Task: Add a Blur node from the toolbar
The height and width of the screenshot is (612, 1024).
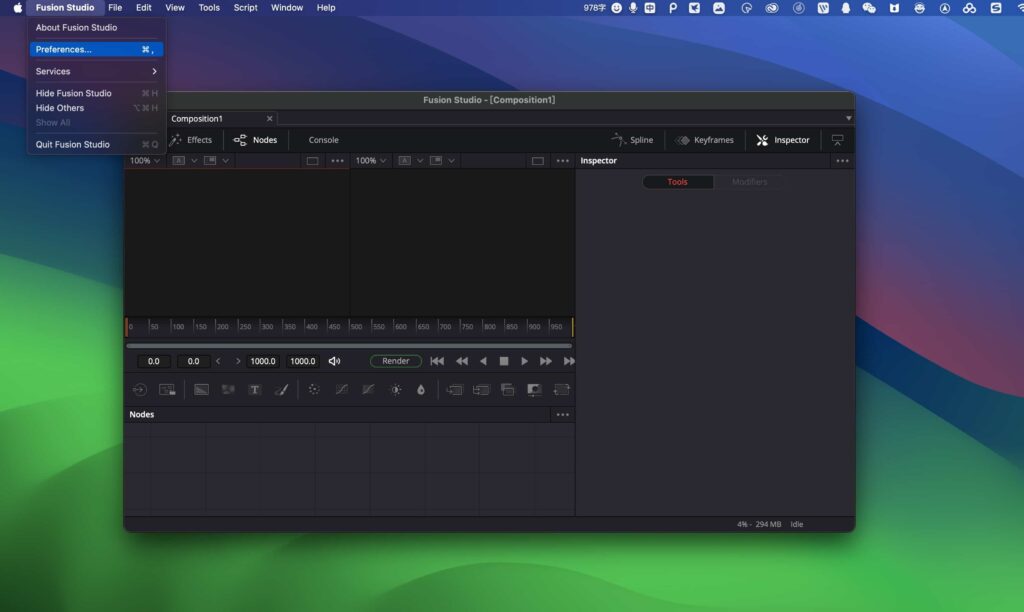Action: pyautogui.click(x=422, y=390)
